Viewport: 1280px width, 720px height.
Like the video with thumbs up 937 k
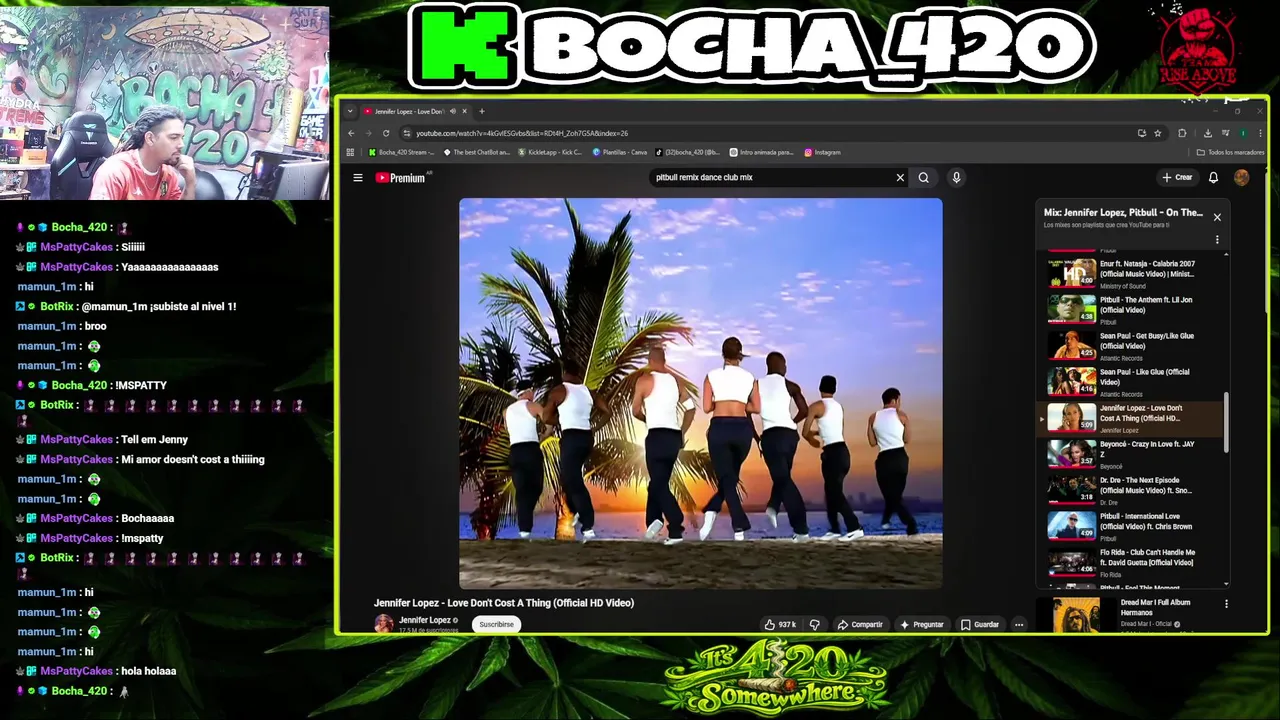(780, 624)
